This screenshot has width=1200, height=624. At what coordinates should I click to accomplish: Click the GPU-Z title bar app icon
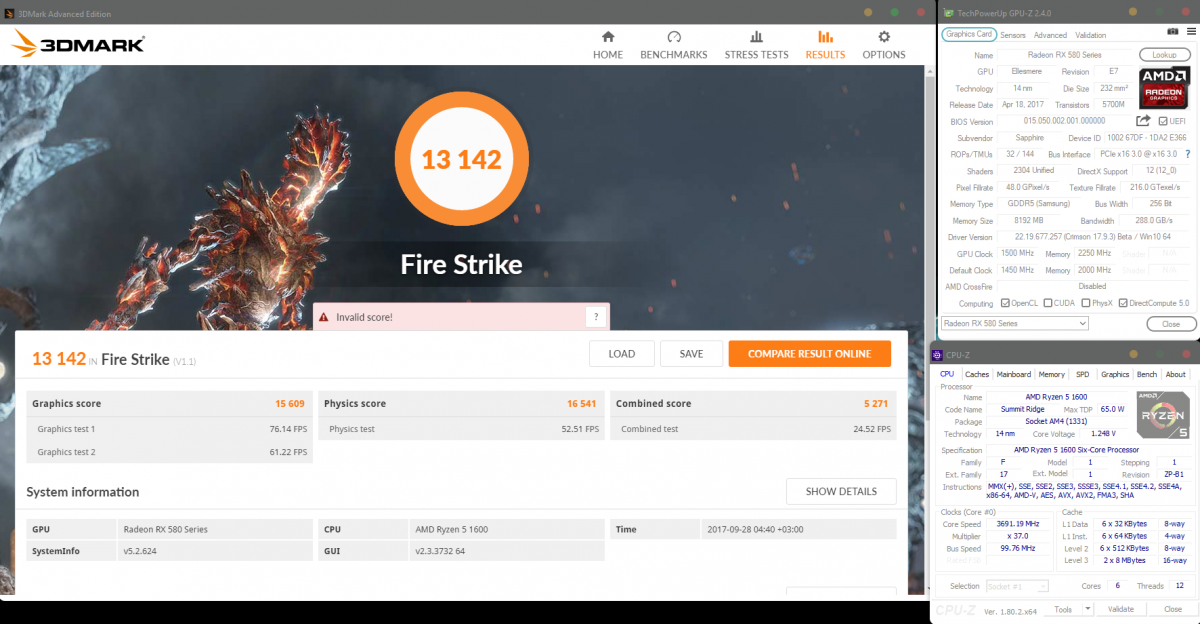[x=949, y=12]
